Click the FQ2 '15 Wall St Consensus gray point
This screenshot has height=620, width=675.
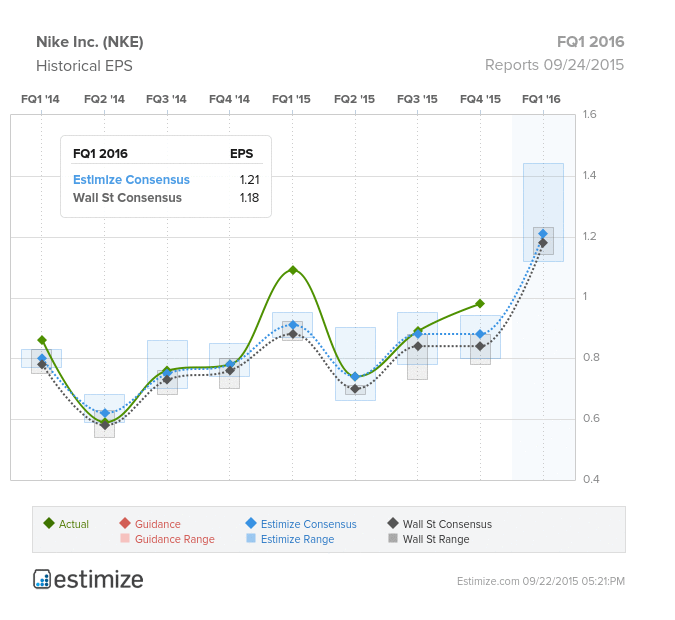[x=355, y=389]
